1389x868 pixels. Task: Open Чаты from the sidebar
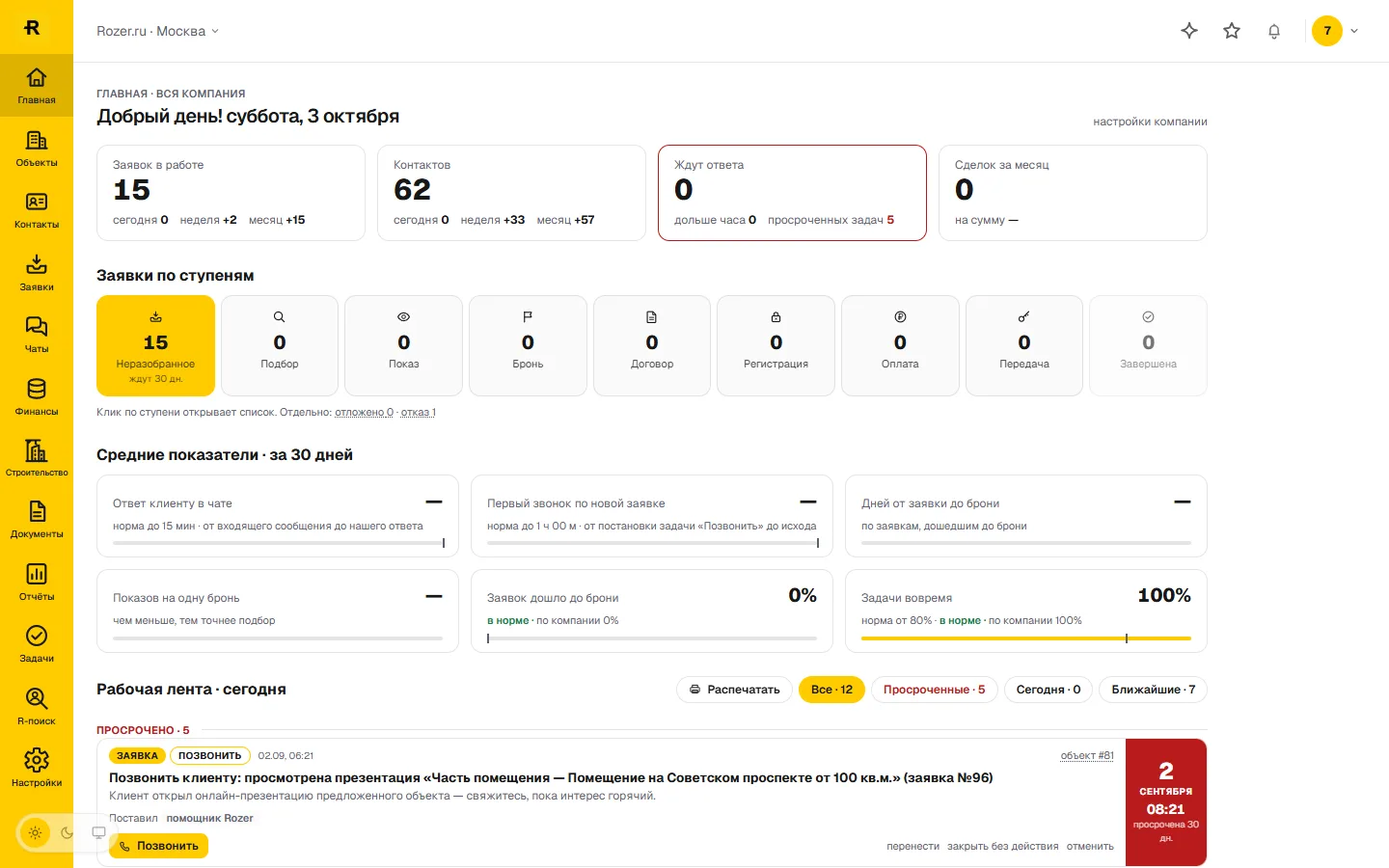pyautogui.click(x=37, y=335)
